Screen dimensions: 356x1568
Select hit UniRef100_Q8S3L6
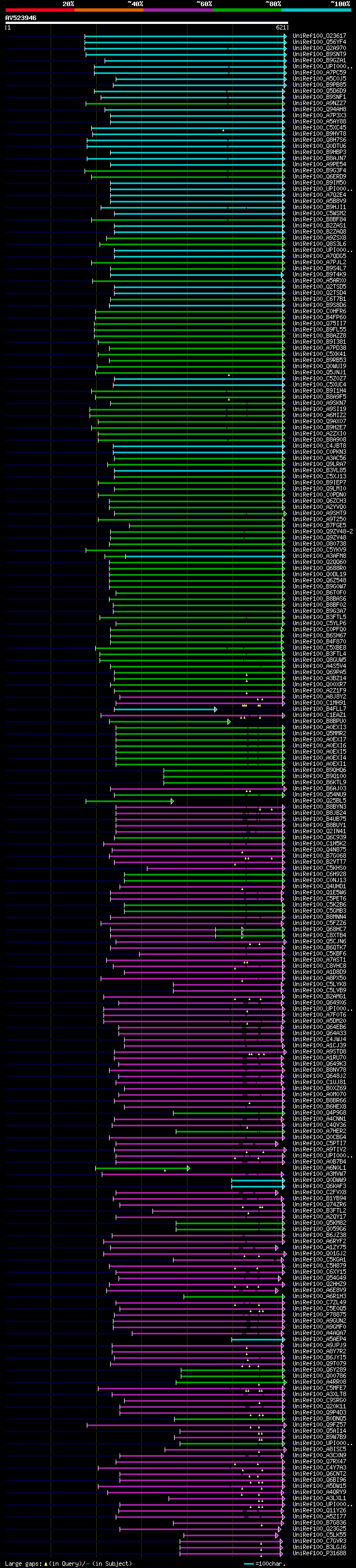(x=319, y=244)
